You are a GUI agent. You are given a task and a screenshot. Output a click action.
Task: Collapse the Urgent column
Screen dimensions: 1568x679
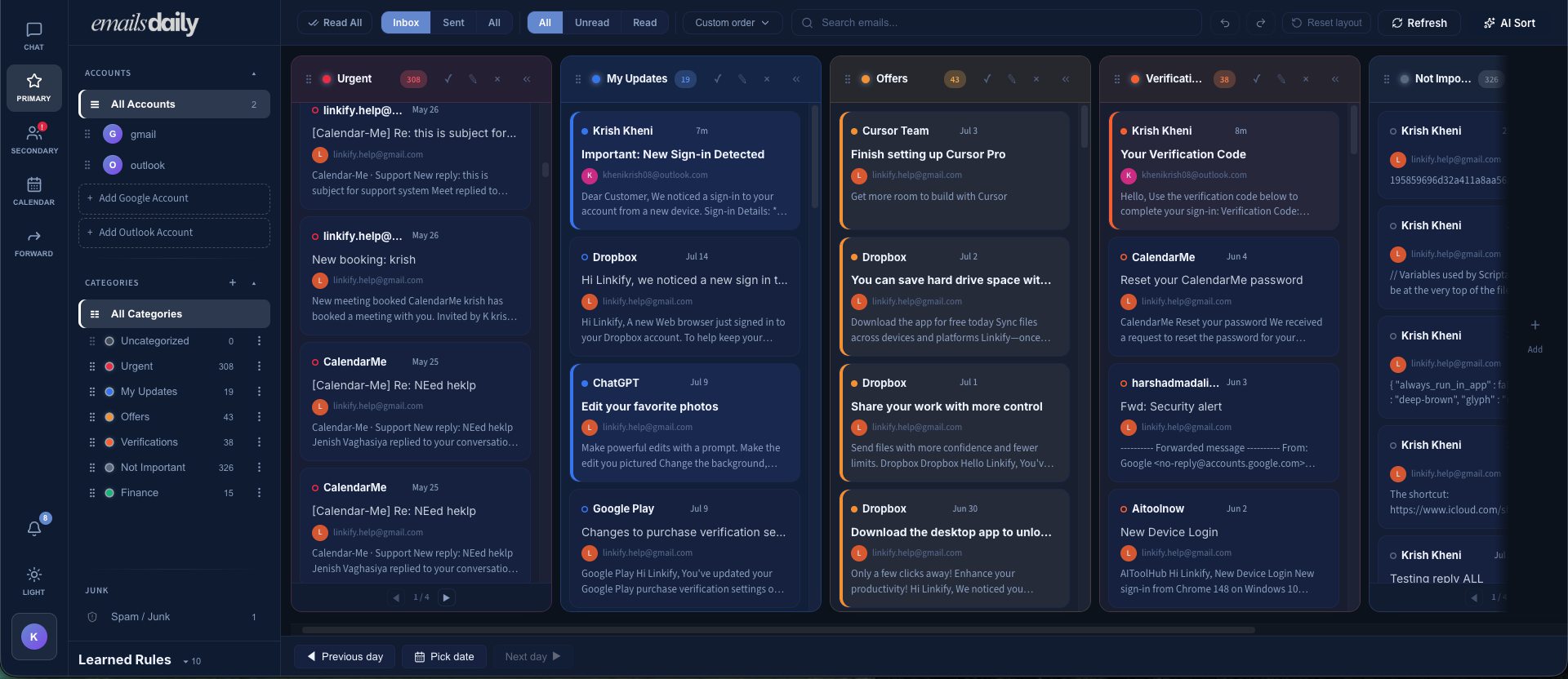click(527, 79)
